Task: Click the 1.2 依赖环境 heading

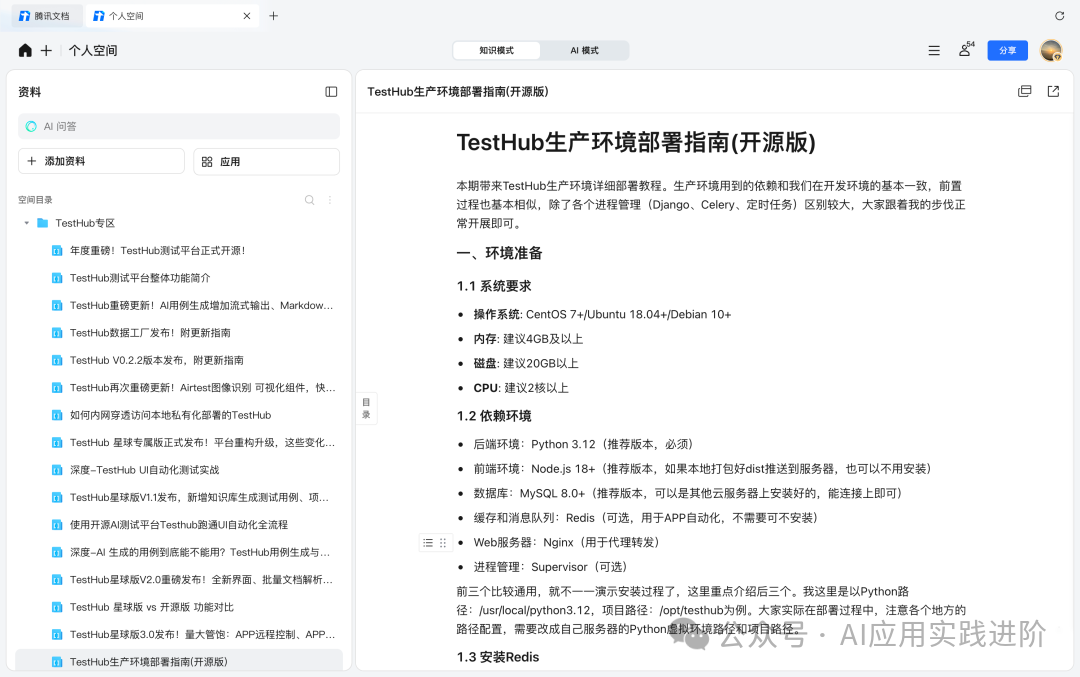Action: click(494, 416)
